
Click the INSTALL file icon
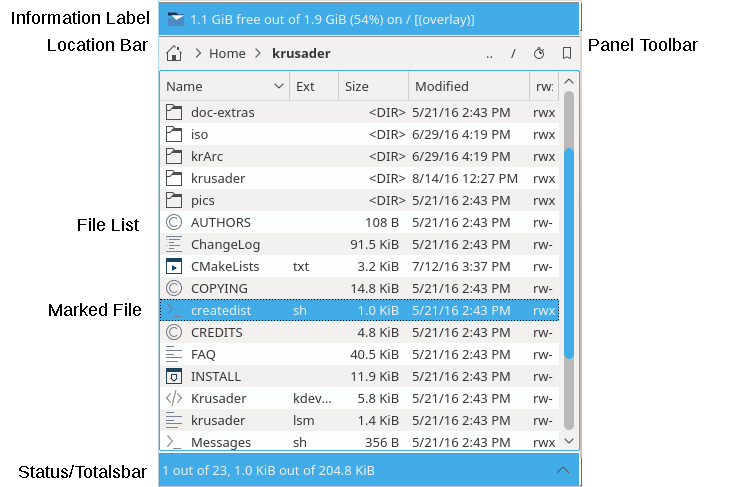point(174,376)
